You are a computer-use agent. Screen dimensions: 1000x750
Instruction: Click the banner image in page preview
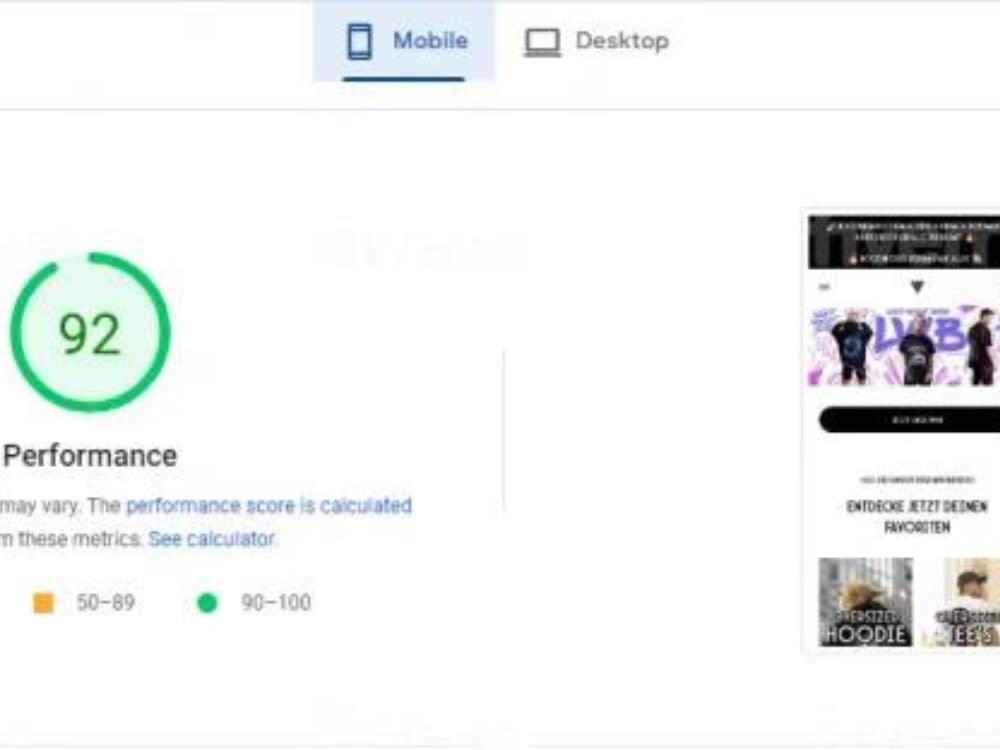(x=904, y=346)
